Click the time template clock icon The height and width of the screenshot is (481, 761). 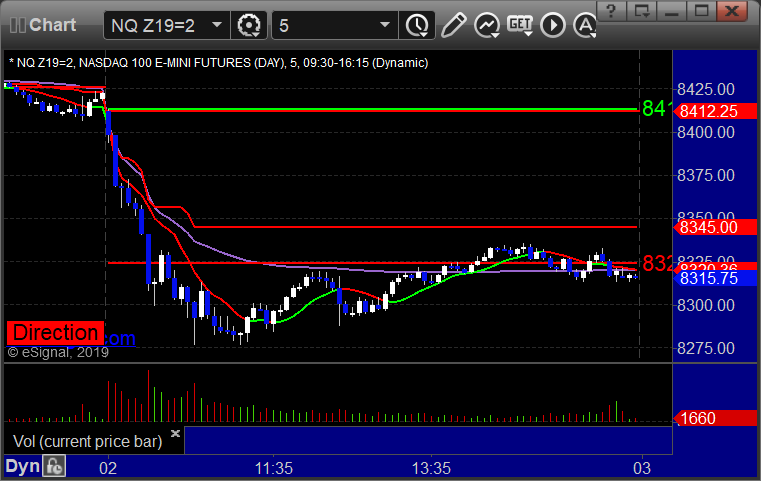416,25
